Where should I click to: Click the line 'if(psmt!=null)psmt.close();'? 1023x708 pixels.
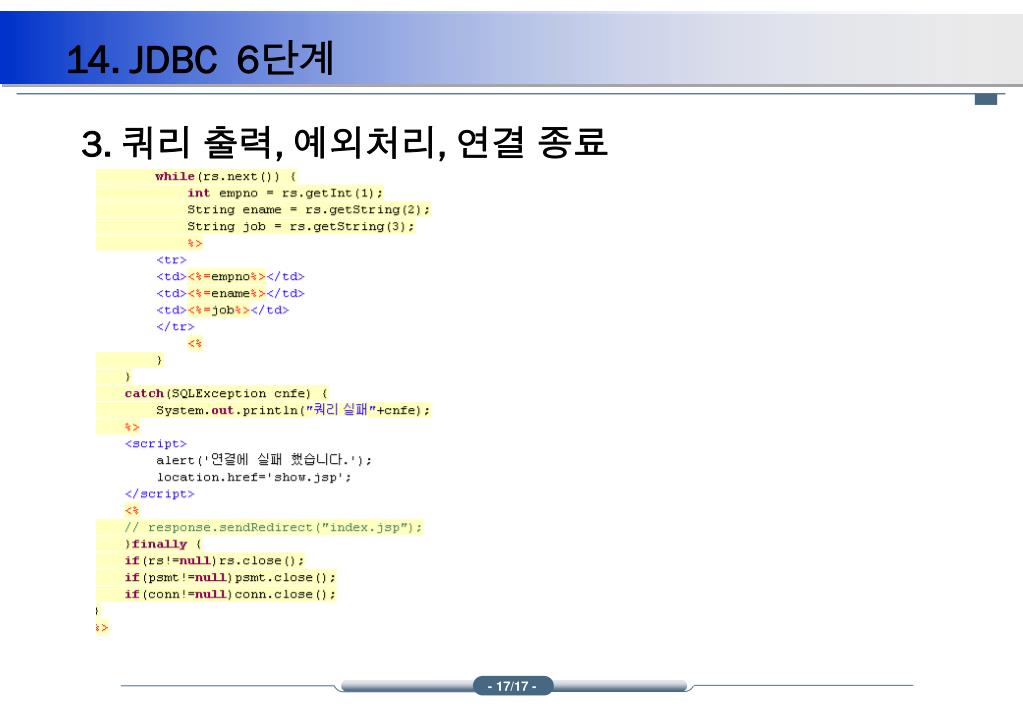(230, 577)
